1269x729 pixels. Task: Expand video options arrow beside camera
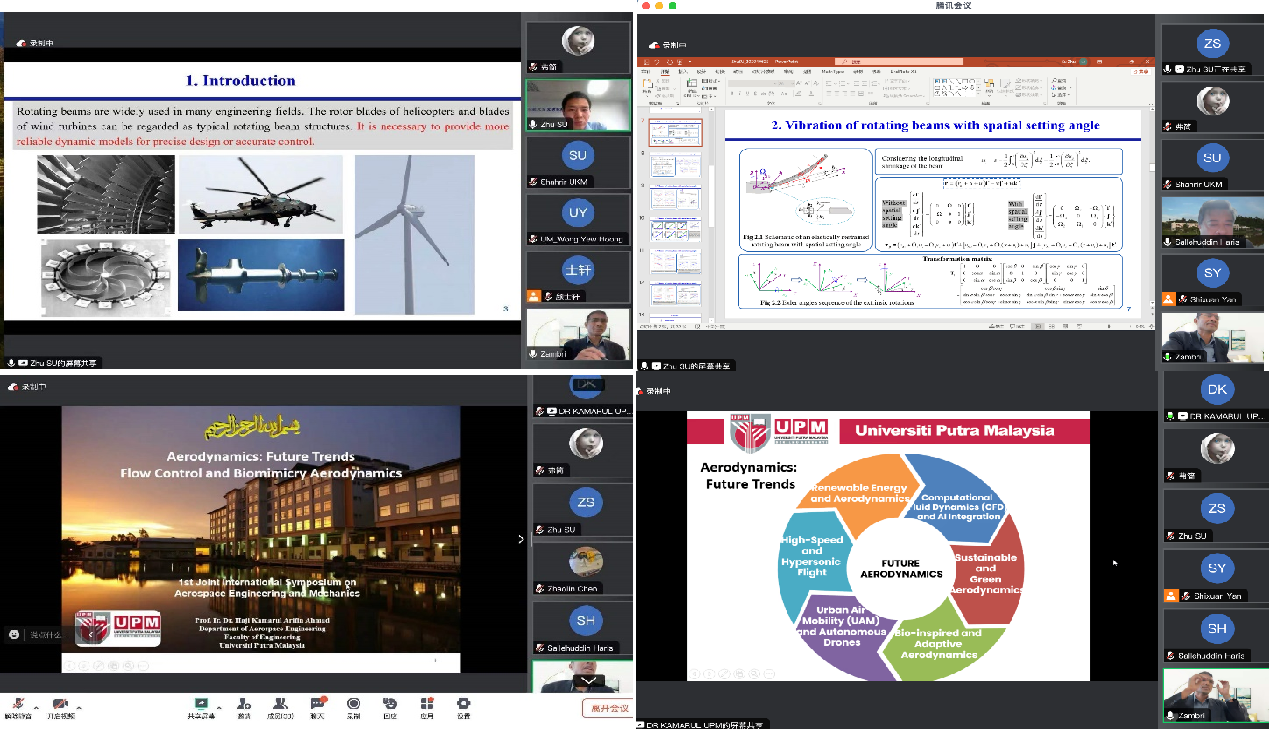(79, 706)
